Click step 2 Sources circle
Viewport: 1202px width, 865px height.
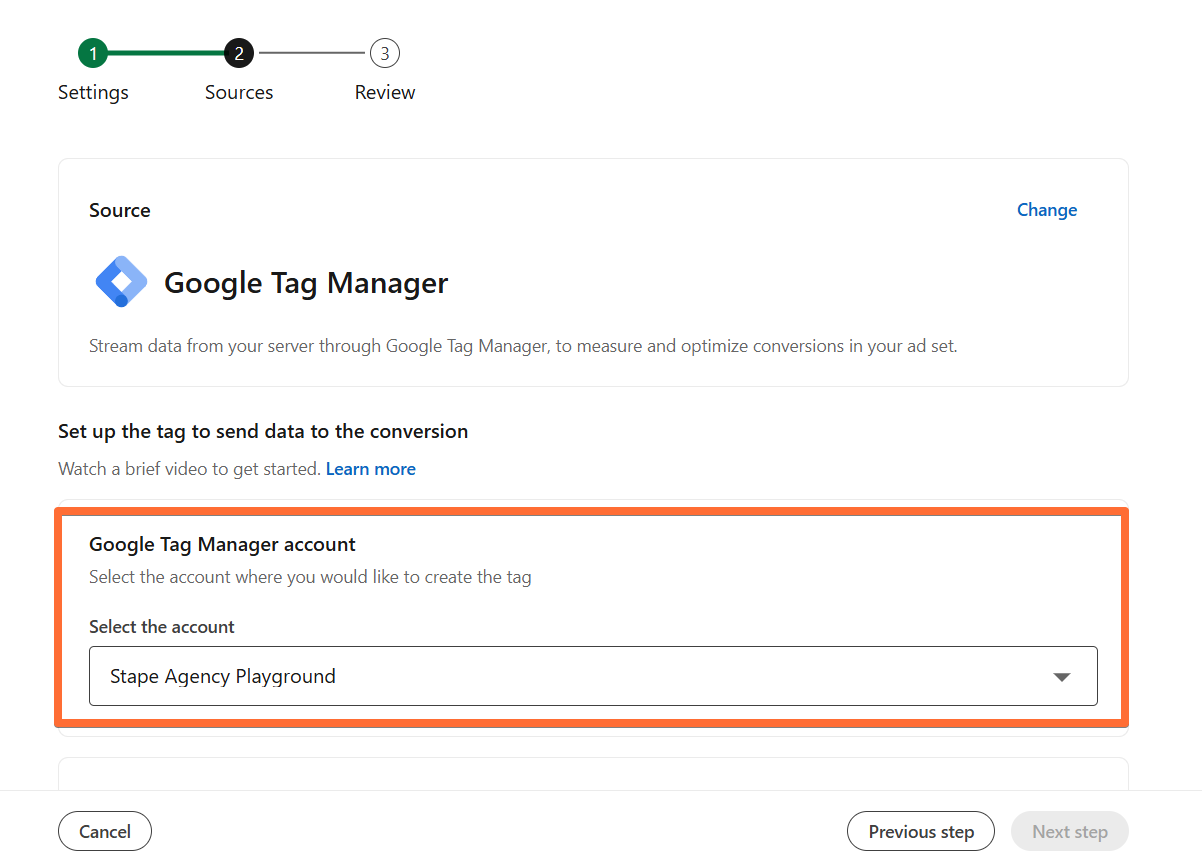pyautogui.click(x=239, y=53)
